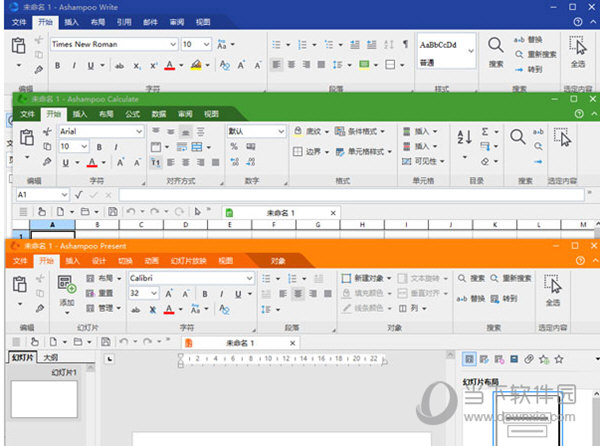Click the Add slide icon in Present
This screenshot has height=446, width=600.
point(67,286)
